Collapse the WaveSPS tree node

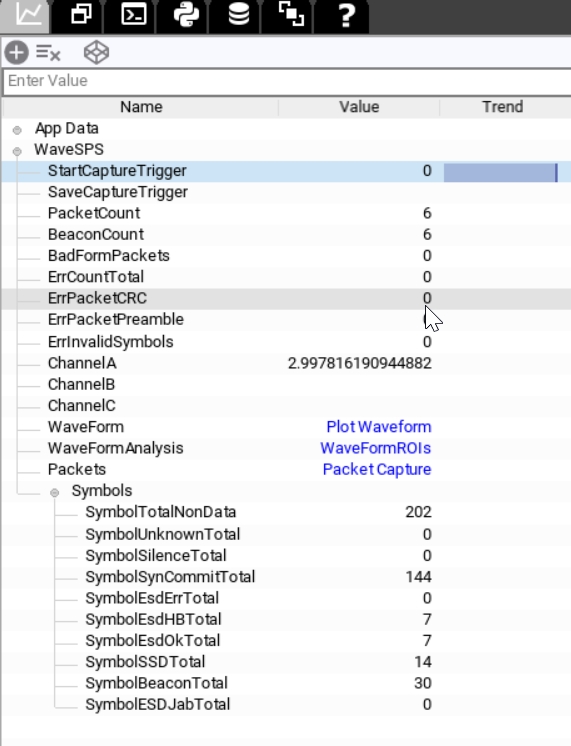(17, 151)
